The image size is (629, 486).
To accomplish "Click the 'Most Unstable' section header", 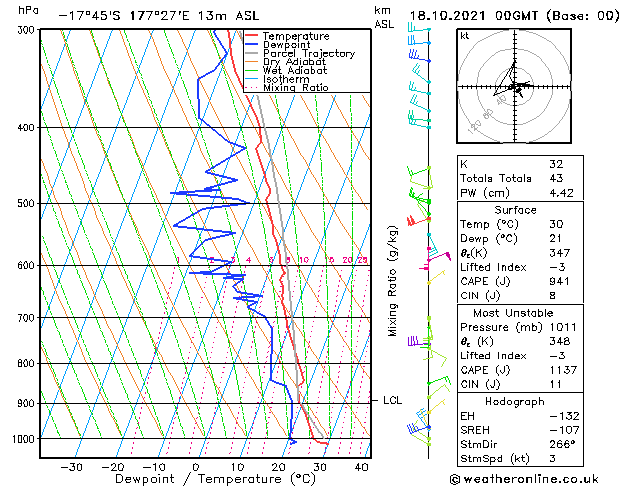I will [x=513, y=313].
